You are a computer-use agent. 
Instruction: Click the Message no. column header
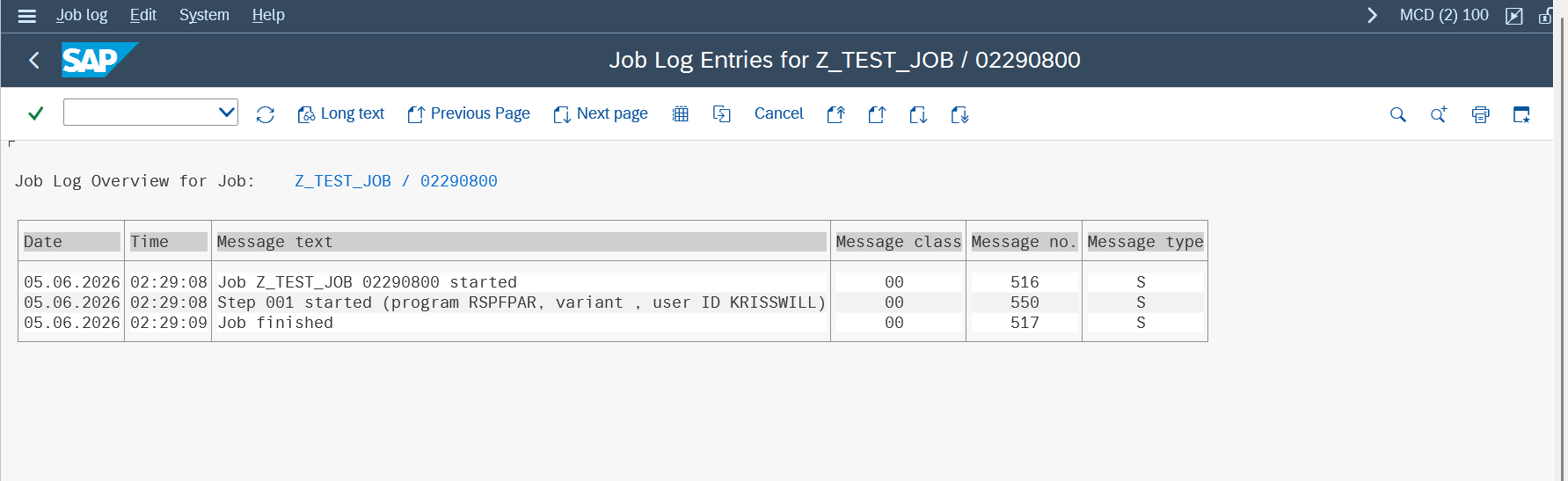[1024, 242]
